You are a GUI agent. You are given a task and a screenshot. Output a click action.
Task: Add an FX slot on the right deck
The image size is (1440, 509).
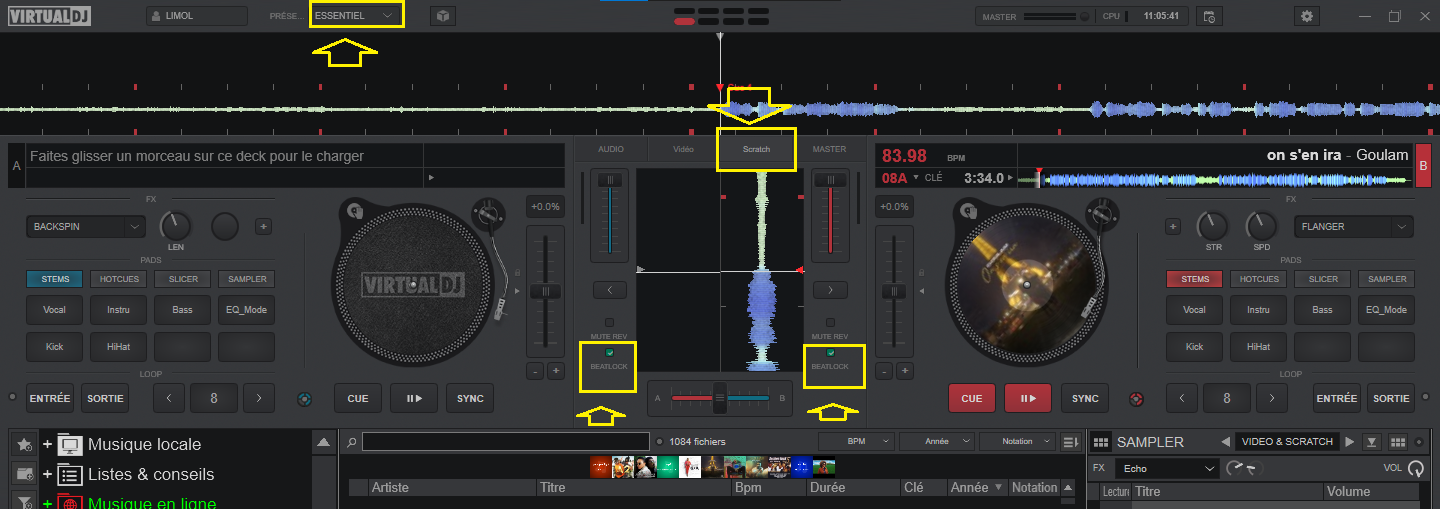pos(1174,227)
